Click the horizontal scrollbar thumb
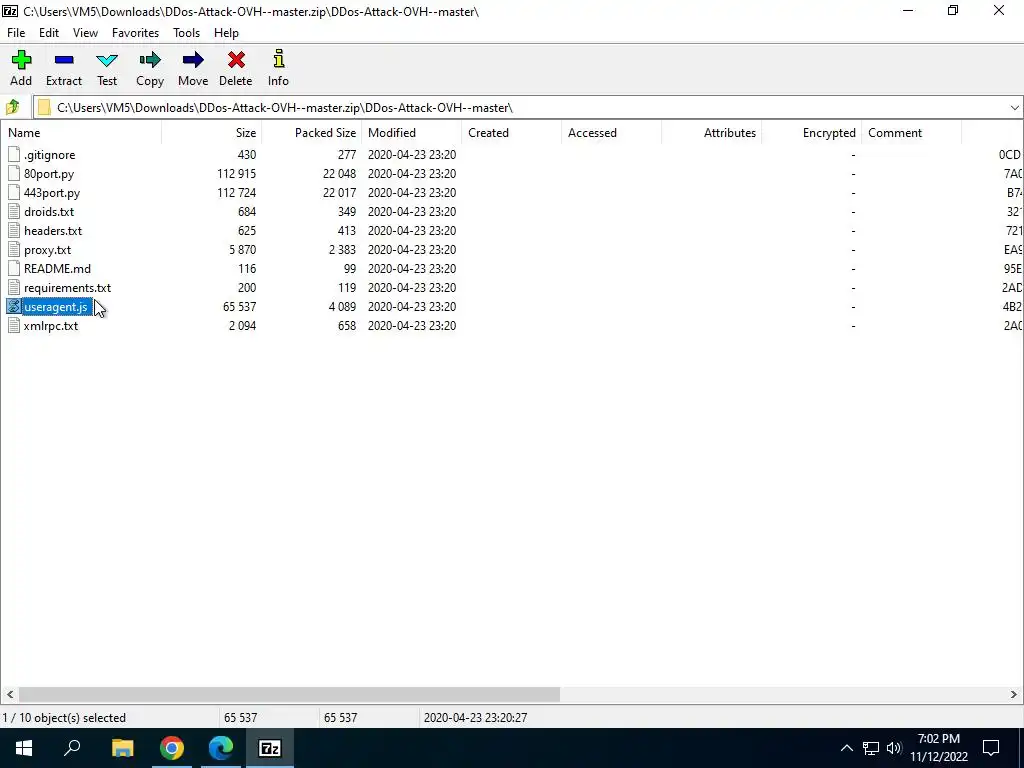Screen dimensions: 1024x768 tap(289, 694)
